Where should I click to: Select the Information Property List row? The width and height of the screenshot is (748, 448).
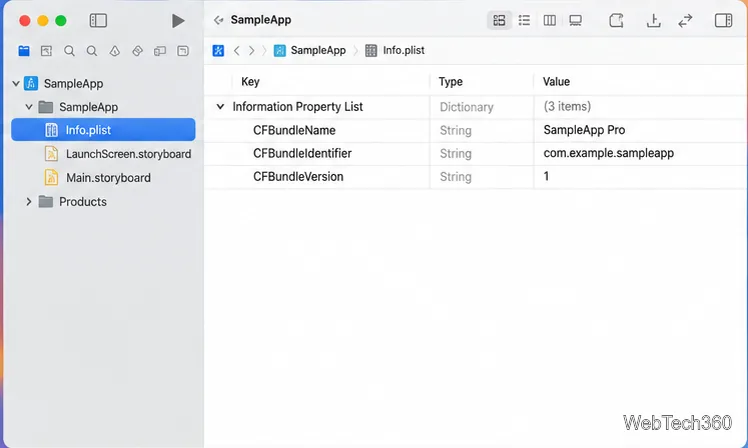(x=476, y=106)
